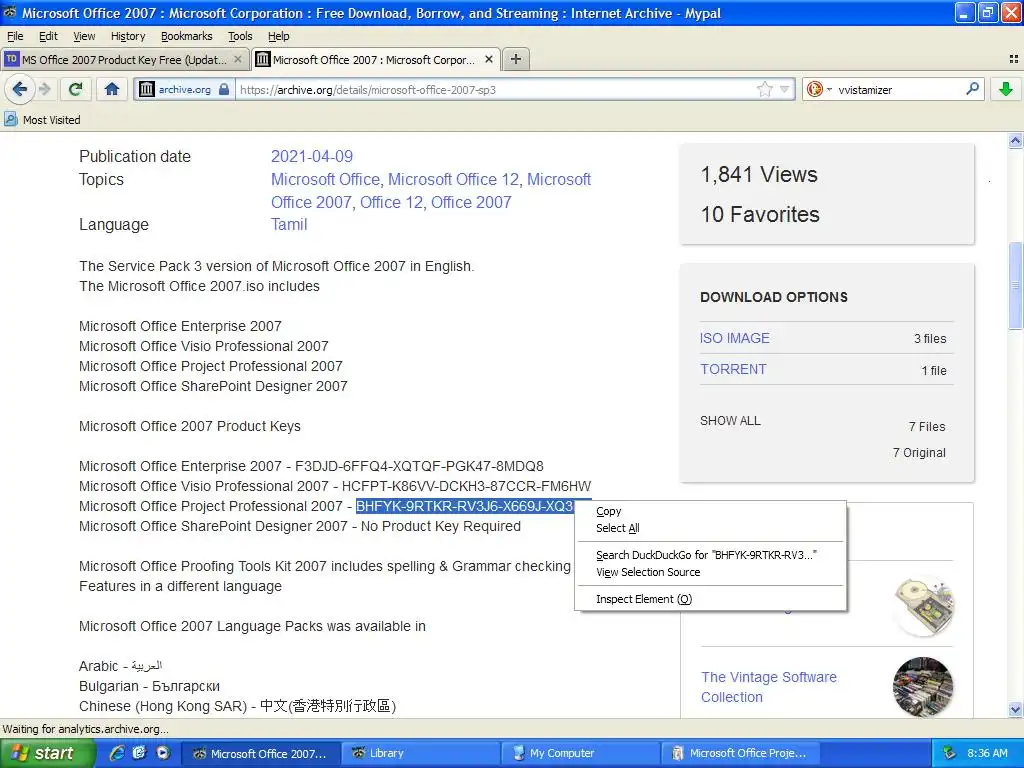Open the 2021-04-09 publication date link
1024x768 pixels.
312,157
